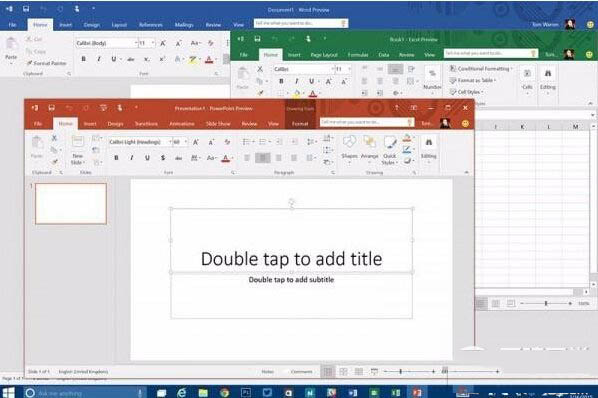The height and width of the screenshot is (398, 598).
Task: Click Underline in the PowerPoint ribbon
Action: [x=147, y=157]
